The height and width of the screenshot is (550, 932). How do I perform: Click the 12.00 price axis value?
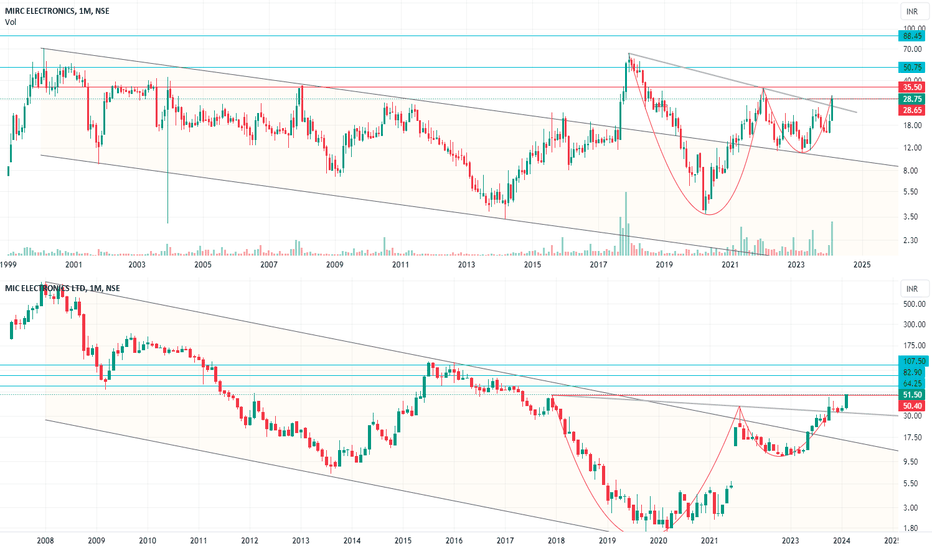[912, 148]
